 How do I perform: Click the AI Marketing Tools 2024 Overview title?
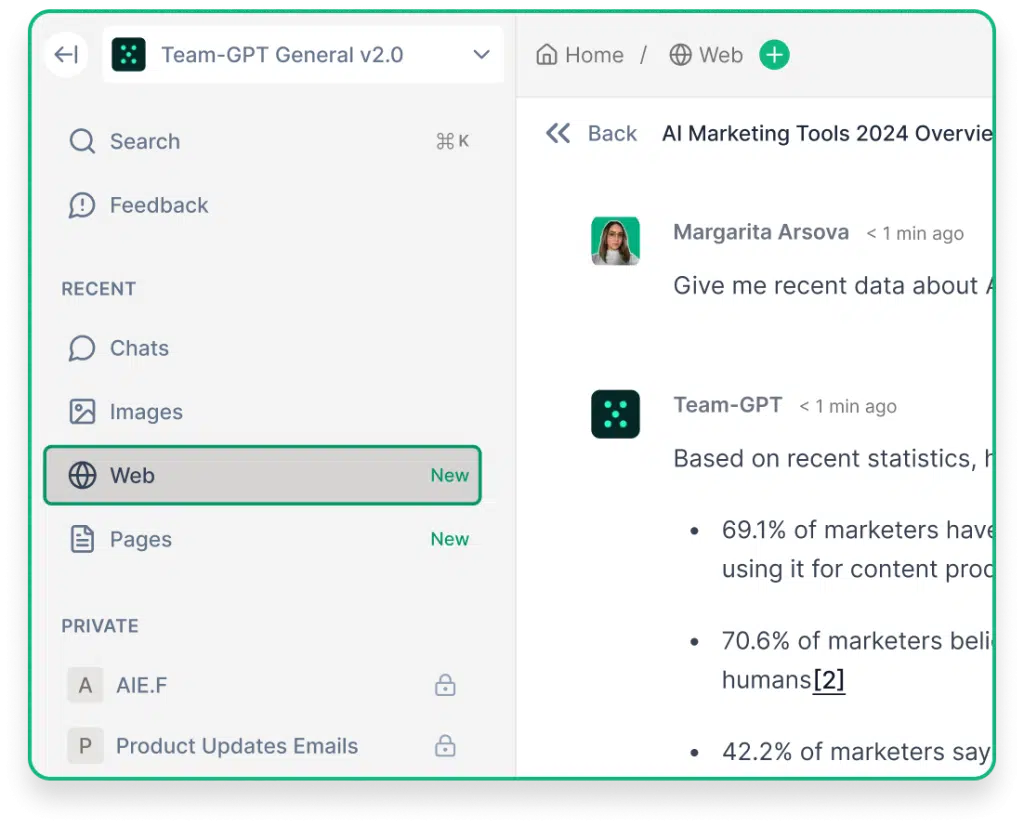827,133
